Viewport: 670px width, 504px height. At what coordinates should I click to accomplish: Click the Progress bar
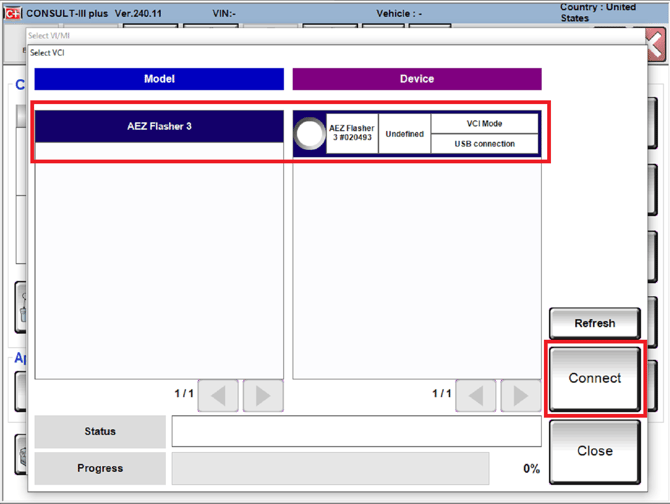[x=330, y=469]
